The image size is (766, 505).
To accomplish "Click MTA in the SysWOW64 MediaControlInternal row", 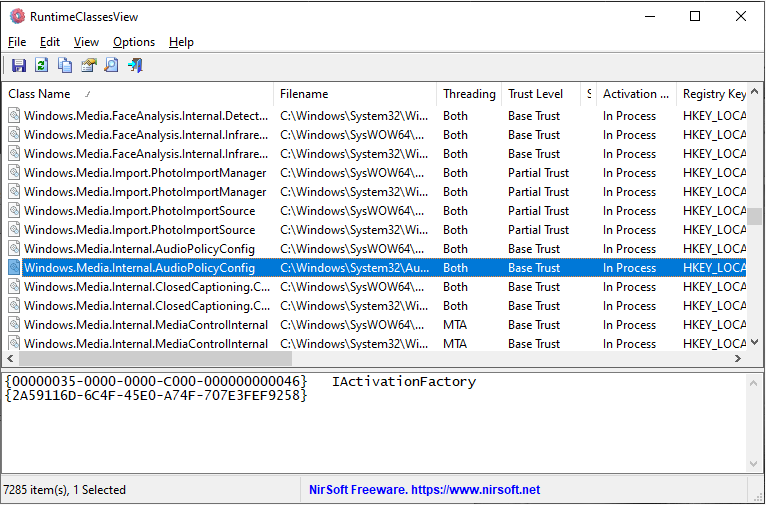I will pyautogui.click(x=455, y=325).
